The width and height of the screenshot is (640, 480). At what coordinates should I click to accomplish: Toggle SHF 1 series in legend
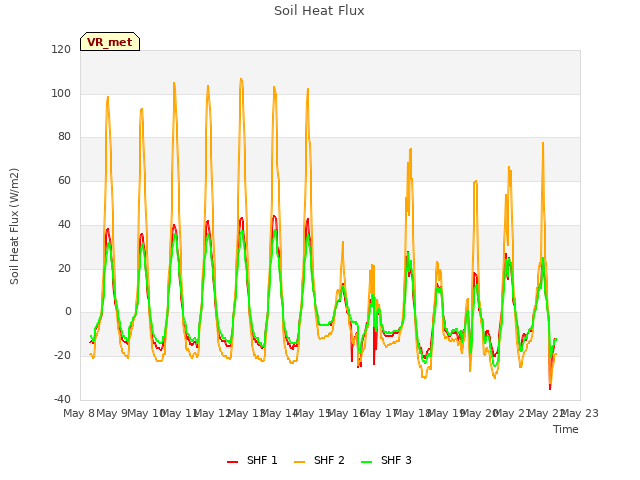(x=252, y=460)
